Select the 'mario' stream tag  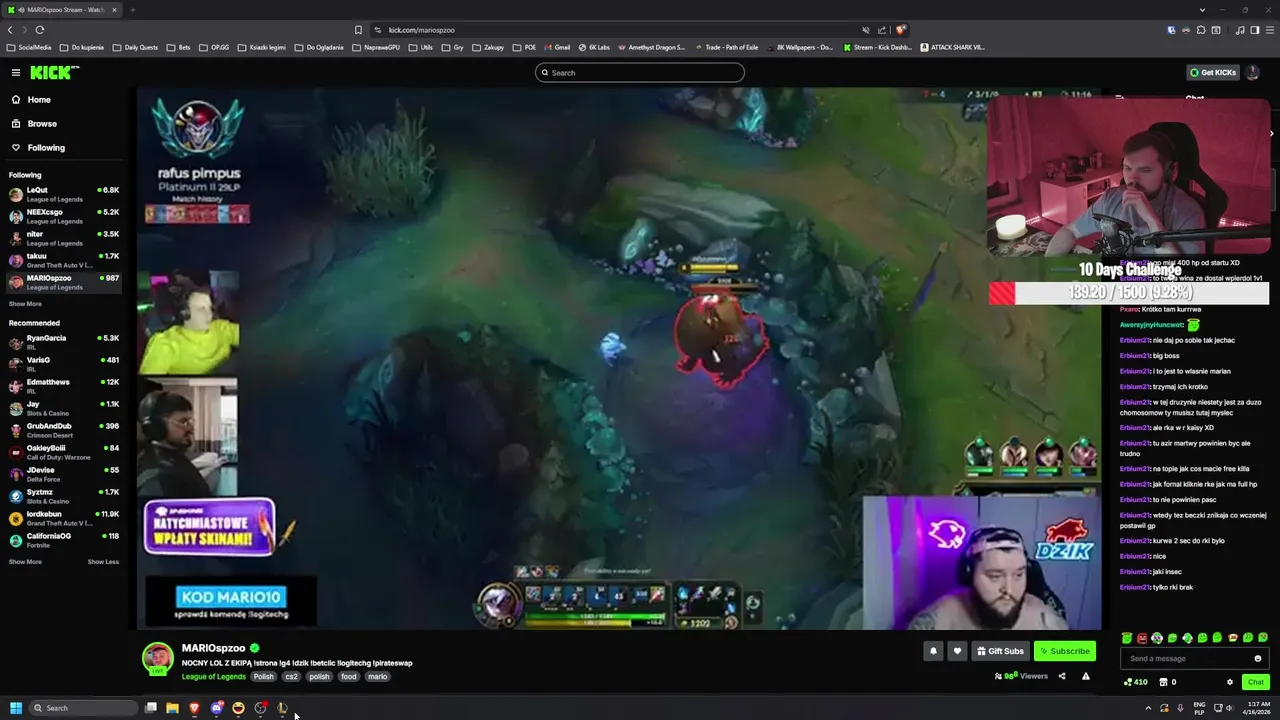click(377, 677)
